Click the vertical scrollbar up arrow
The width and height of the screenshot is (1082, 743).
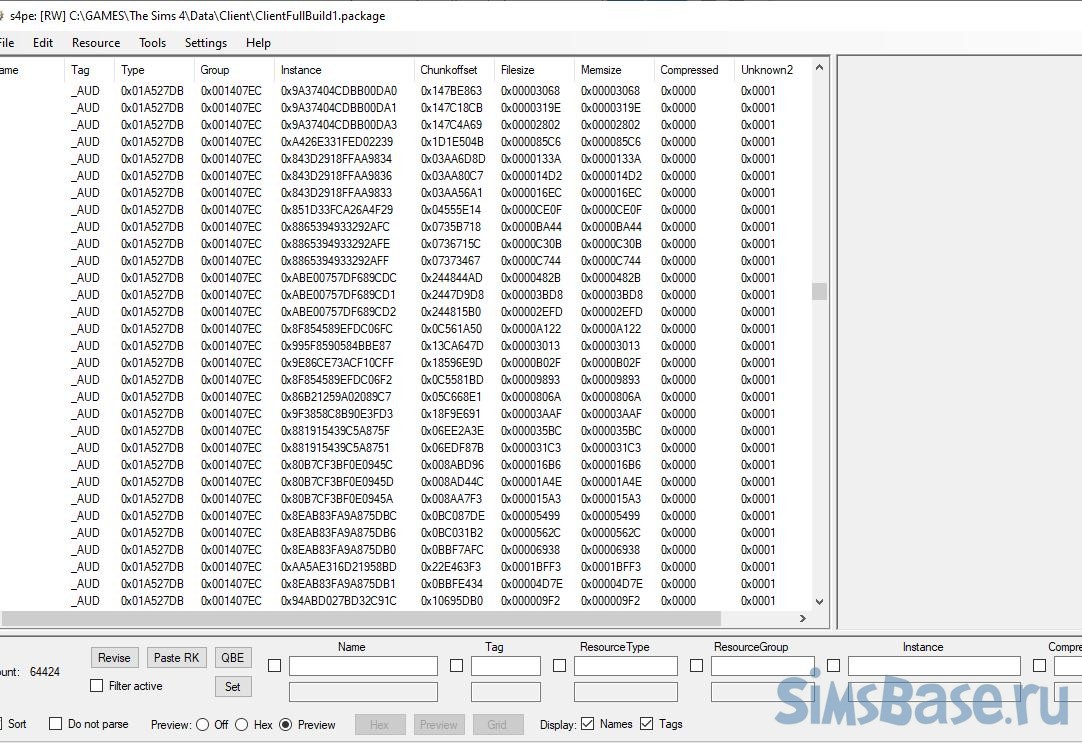coord(820,68)
